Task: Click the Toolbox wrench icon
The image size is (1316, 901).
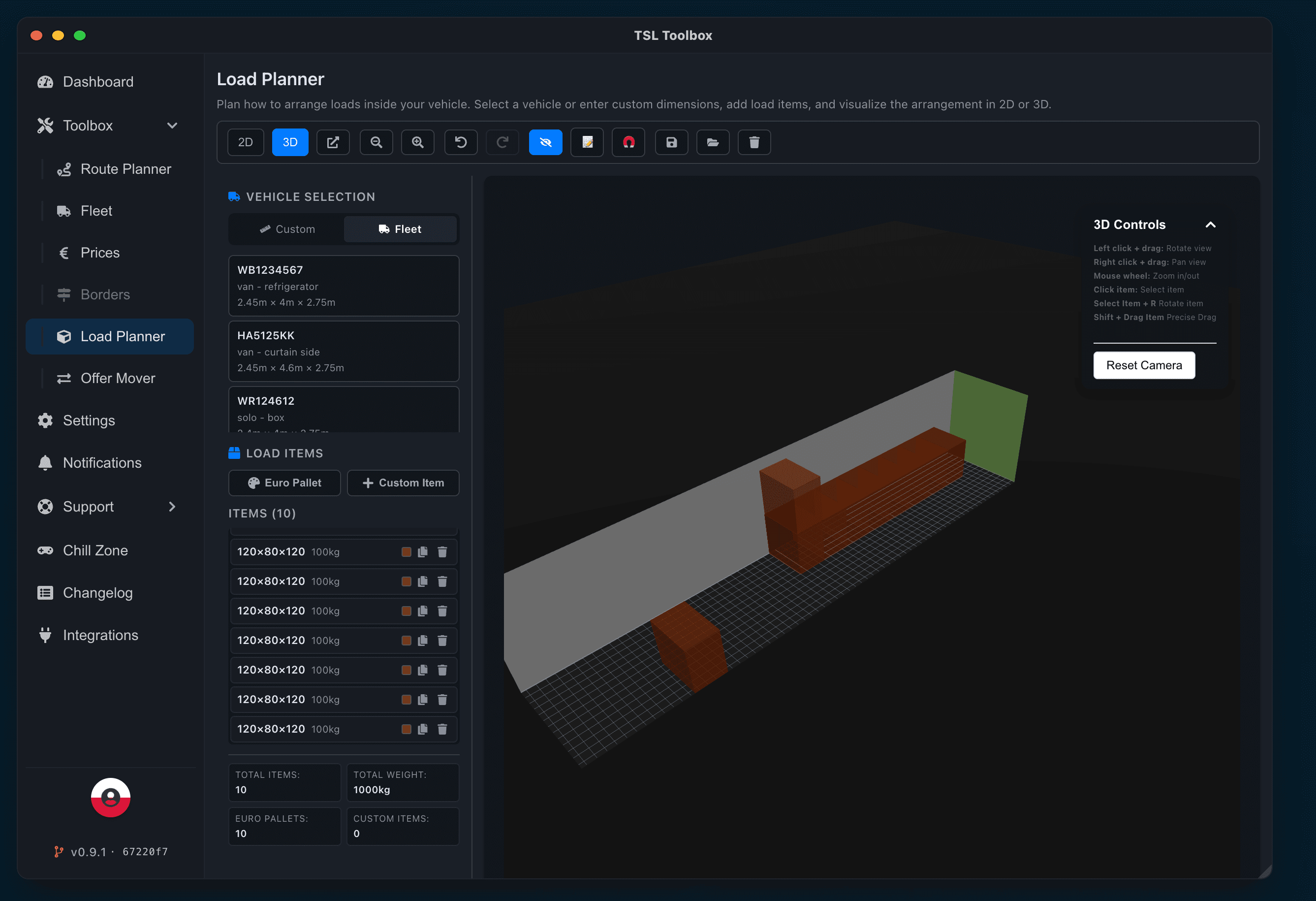Action: 45,125
